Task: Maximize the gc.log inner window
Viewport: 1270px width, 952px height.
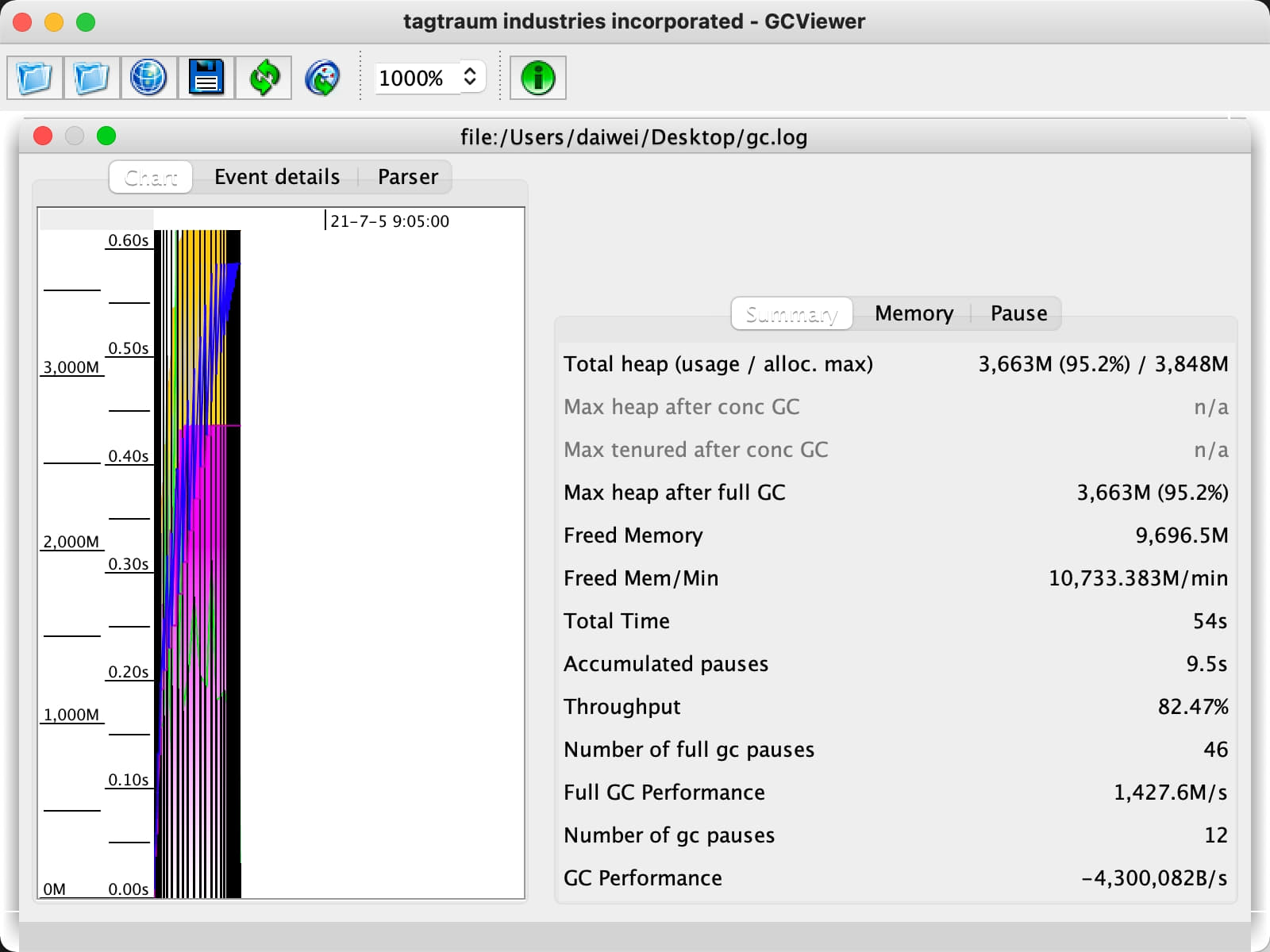Action: 106,136
